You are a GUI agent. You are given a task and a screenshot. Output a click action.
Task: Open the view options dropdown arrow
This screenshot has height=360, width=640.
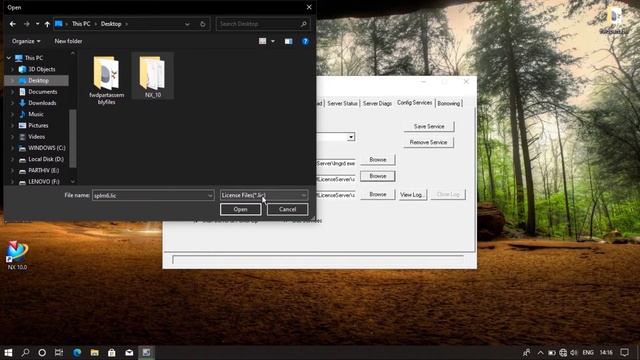273,41
